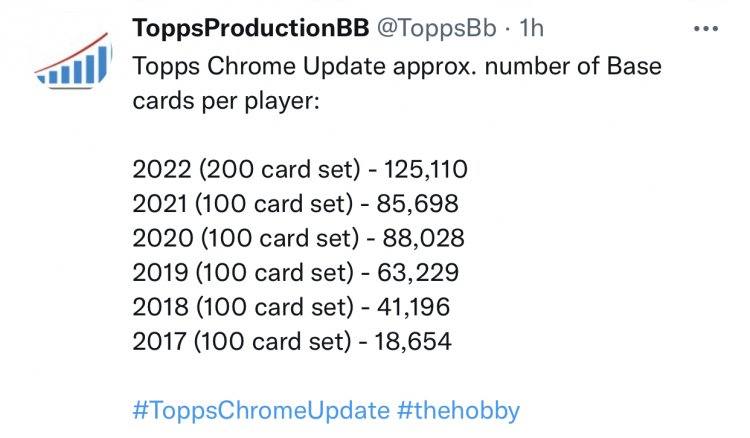This screenshot has height=438, width=750.
Task: Click the 'cards per player:' text line
Action: [226, 101]
